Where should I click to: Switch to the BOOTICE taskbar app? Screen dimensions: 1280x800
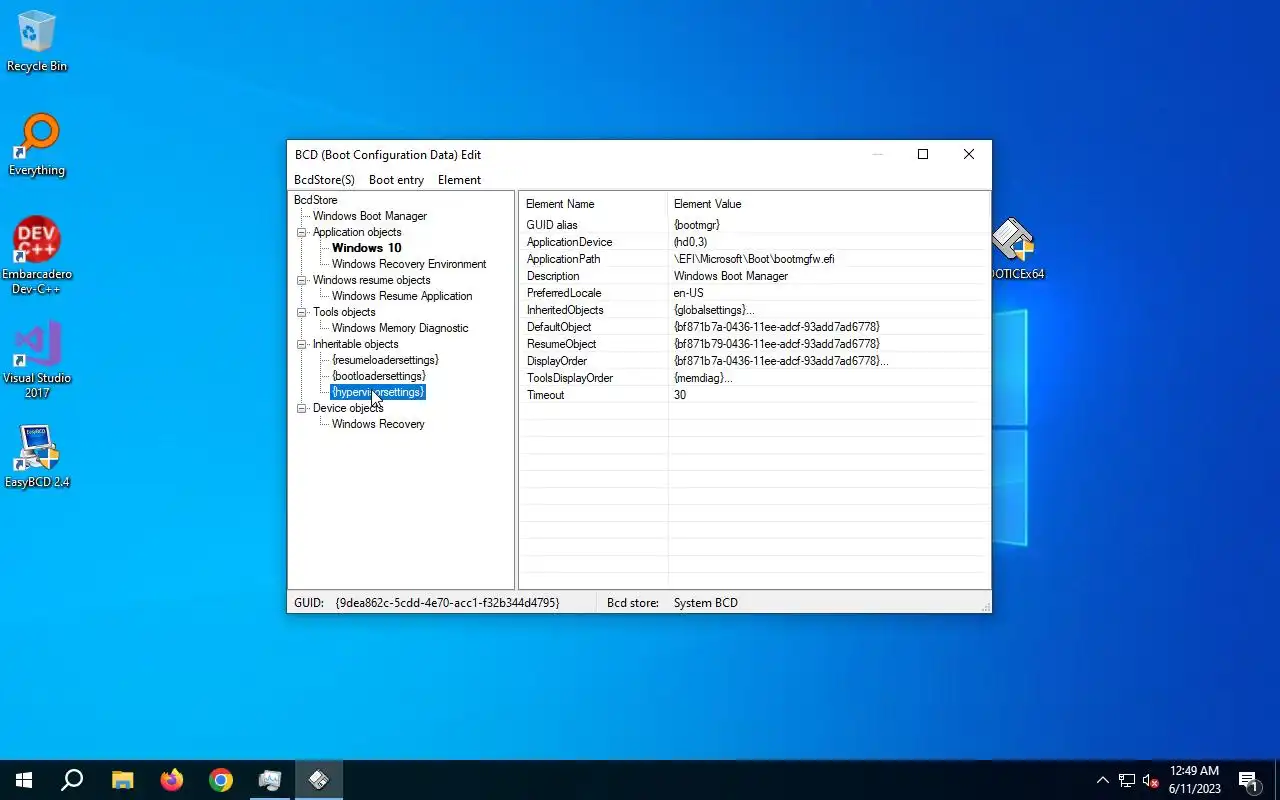(x=270, y=780)
